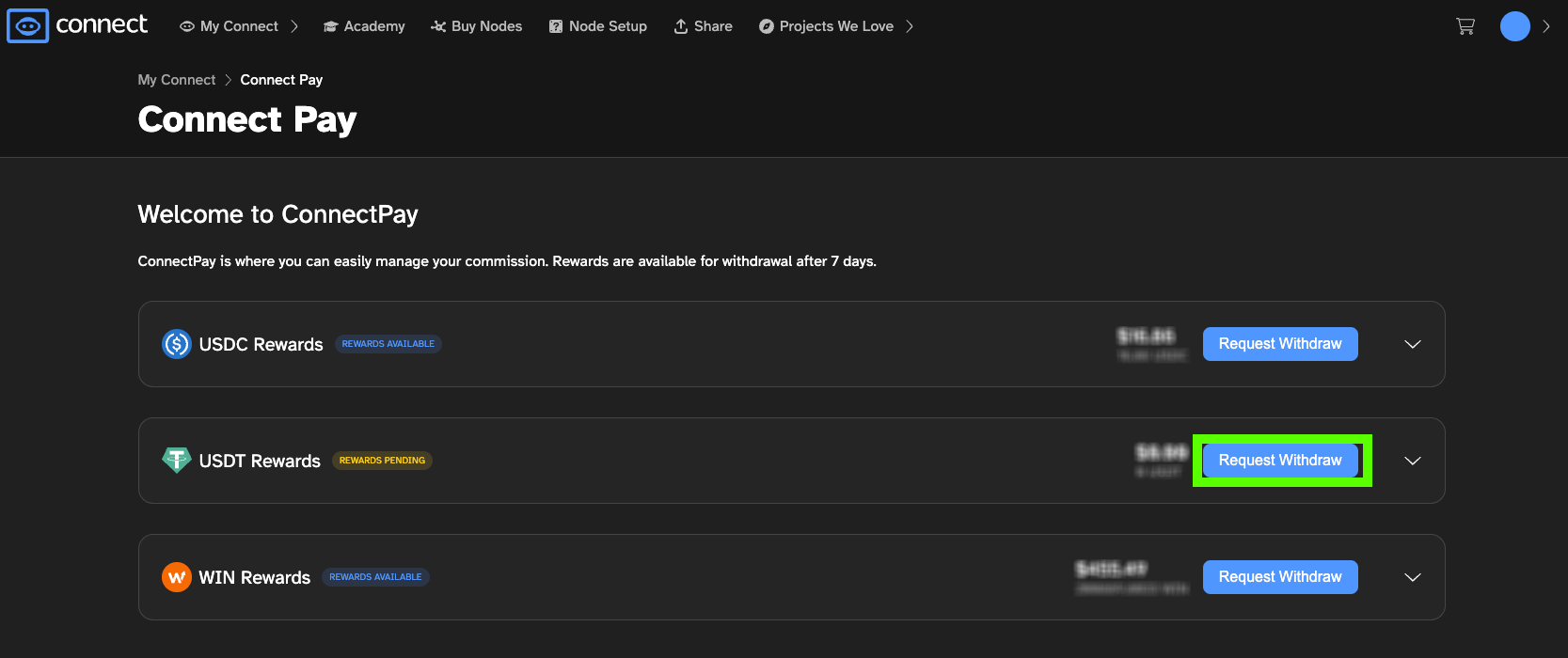Click the WIN Rewards label
This screenshot has height=658, width=1568.
click(x=254, y=577)
